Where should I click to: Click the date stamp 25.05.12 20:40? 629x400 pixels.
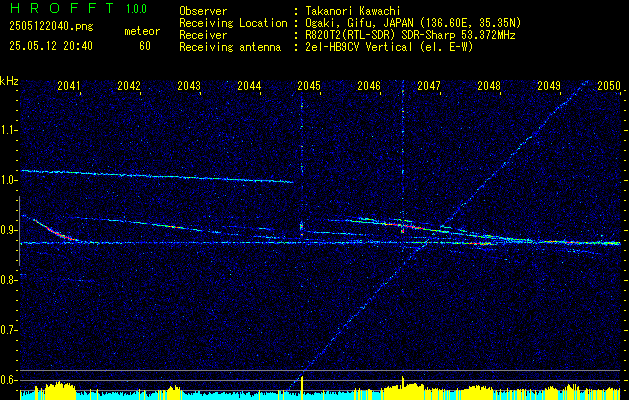point(51,46)
